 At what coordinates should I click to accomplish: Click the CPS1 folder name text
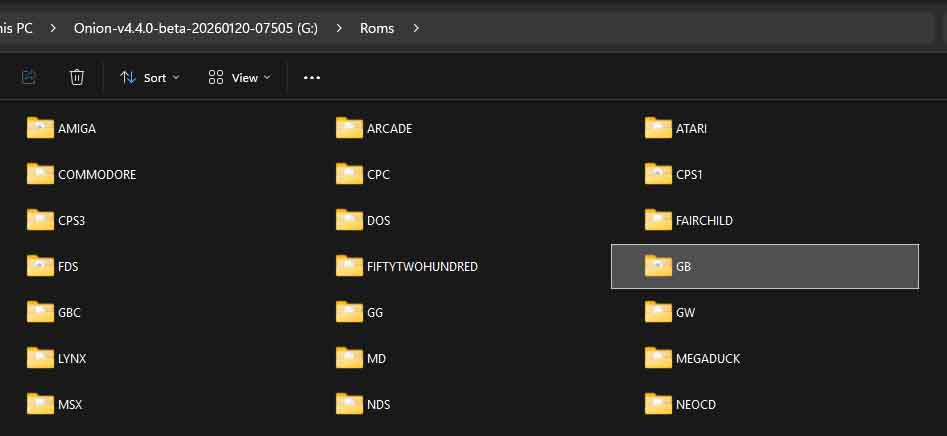(689, 175)
